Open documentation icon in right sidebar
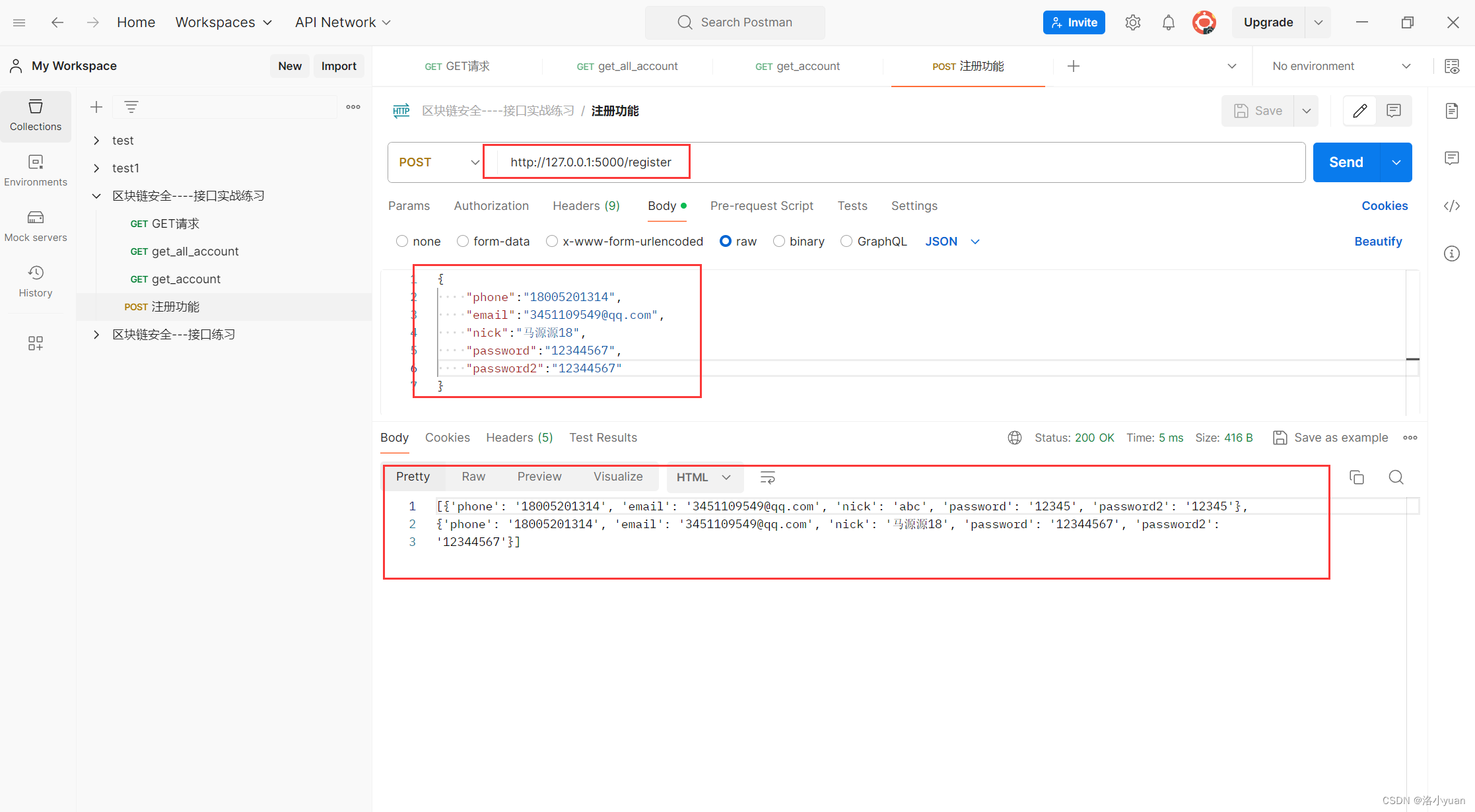This screenshot has height=812, width=1475. pyautogui.click(x=1452, y=111)
